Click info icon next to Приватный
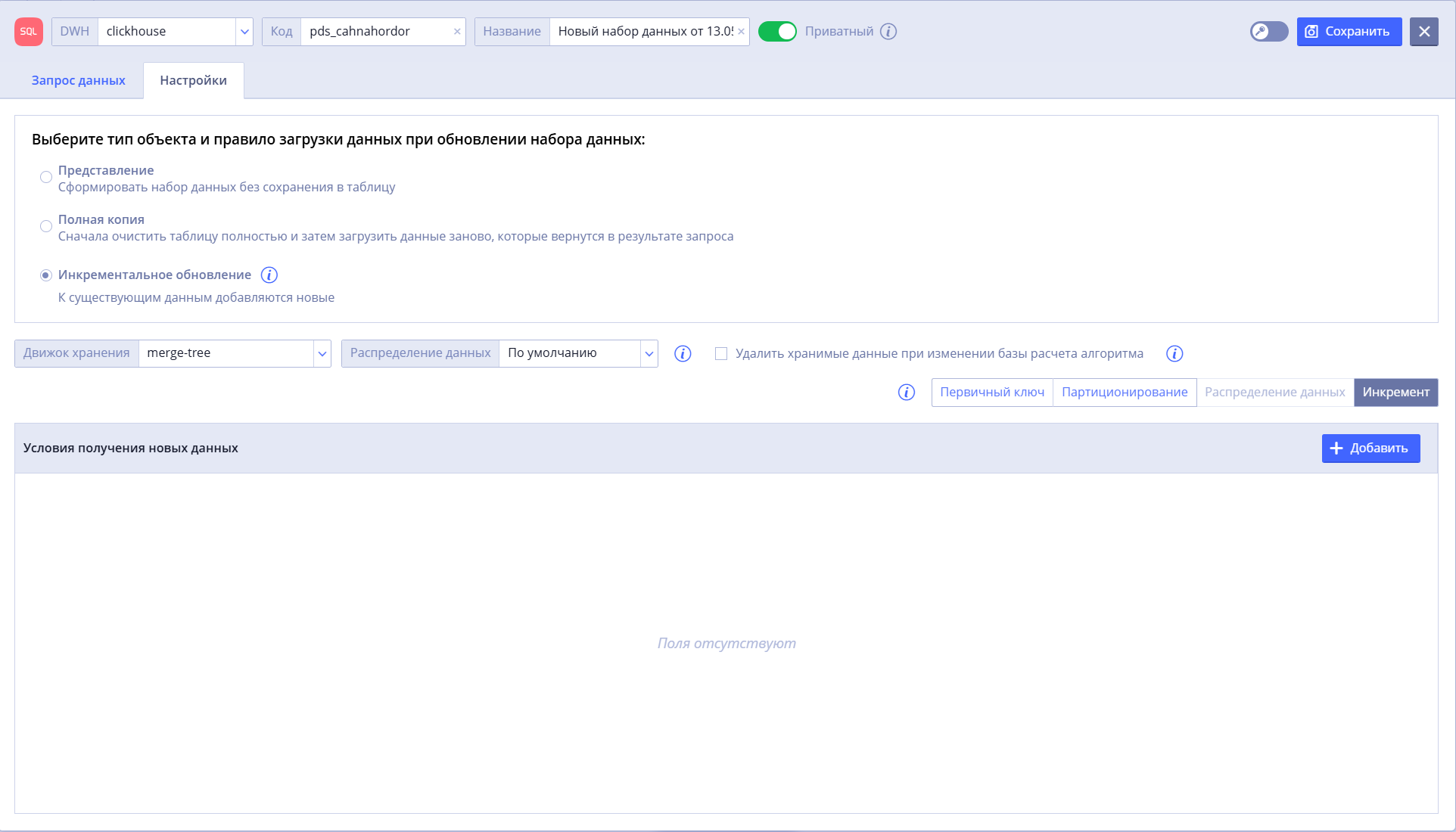This screenshot has width=1456, height=832. (x=888, y=32)
